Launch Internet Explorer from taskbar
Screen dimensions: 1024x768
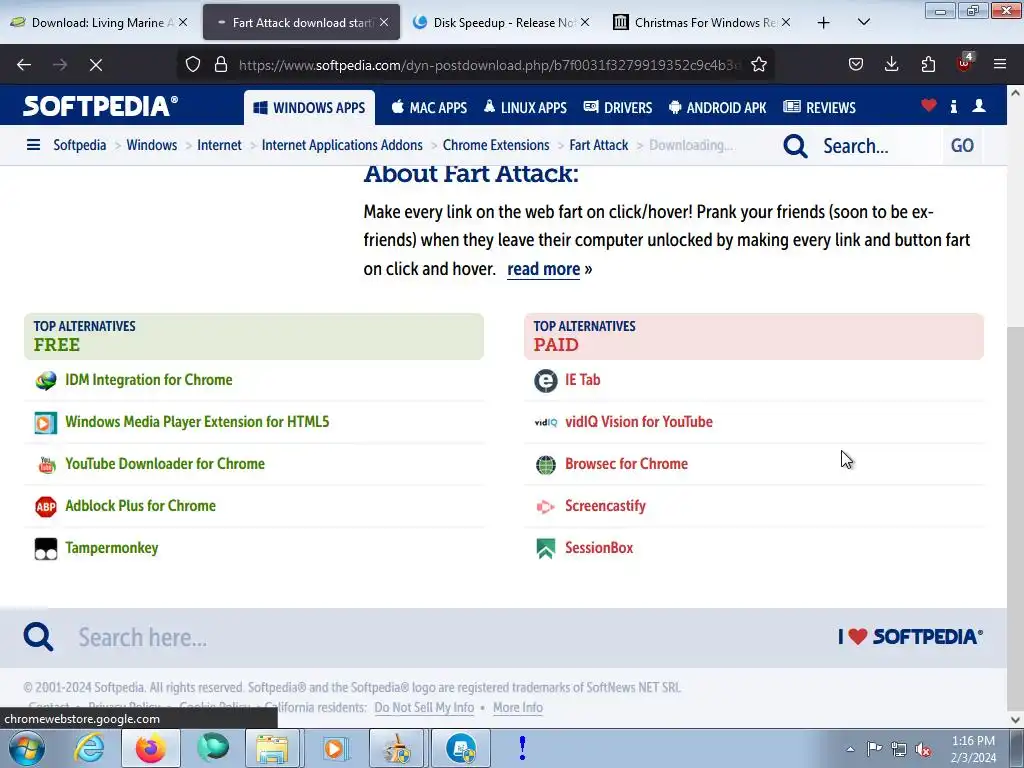pos(89,748)
